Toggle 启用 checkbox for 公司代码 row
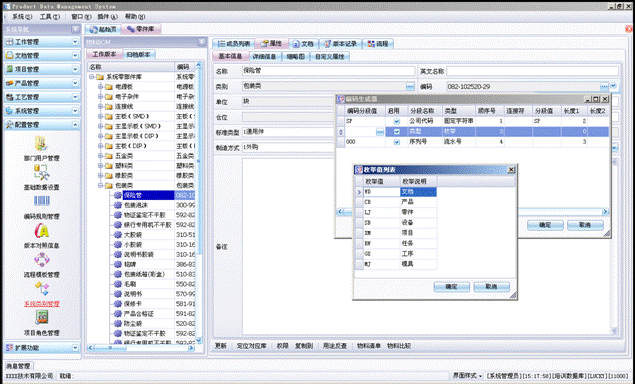Screen dimensions: 635x384 tap(396, 121)
